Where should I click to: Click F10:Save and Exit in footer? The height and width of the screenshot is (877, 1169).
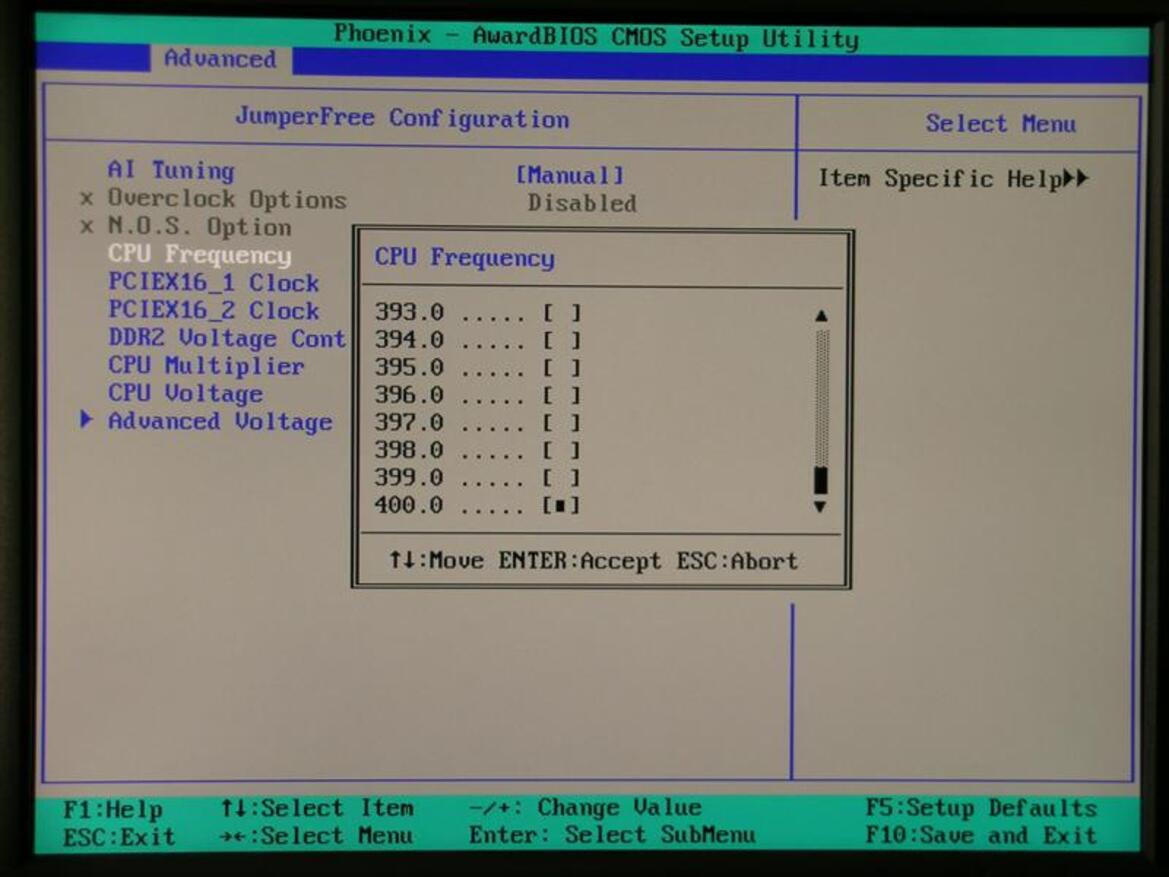click(x=981, y=835)
